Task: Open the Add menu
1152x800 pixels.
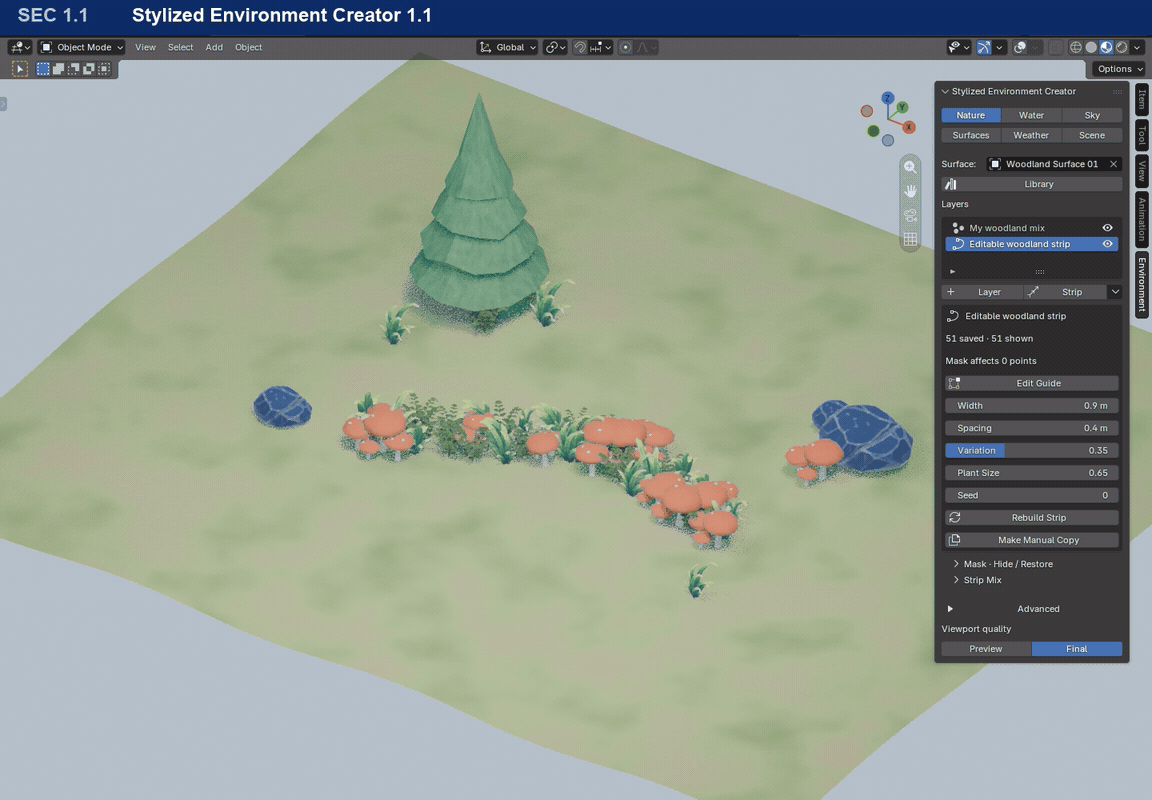Action: pos(214,47)
